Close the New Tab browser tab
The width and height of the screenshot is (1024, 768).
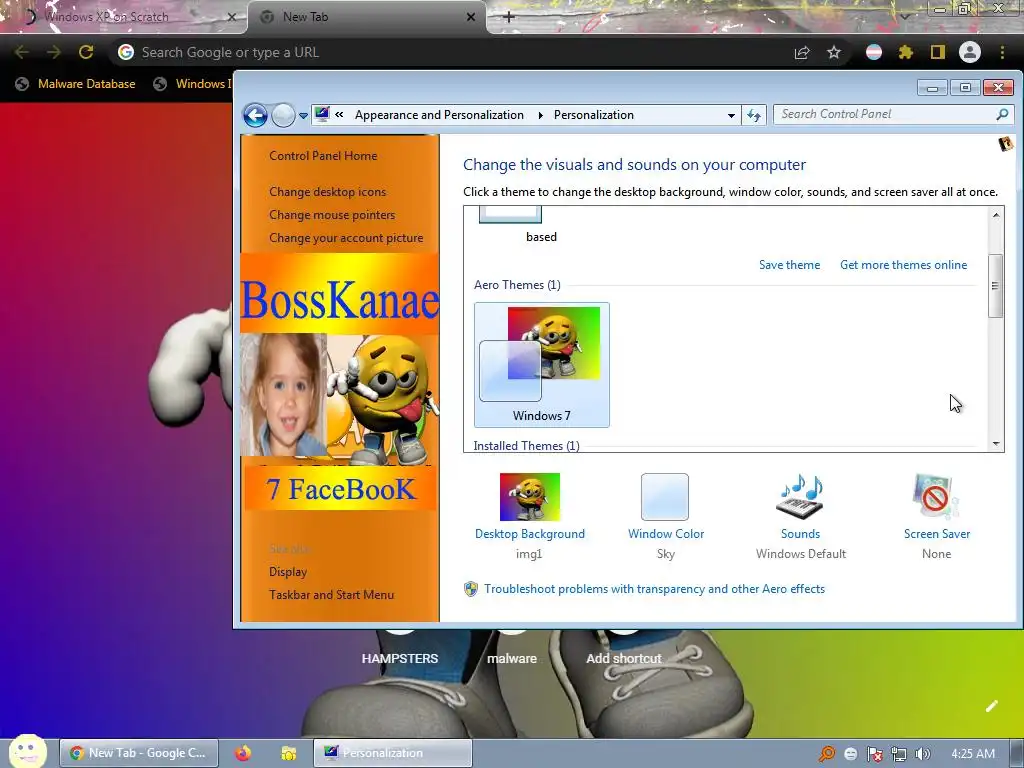point(471,17)
